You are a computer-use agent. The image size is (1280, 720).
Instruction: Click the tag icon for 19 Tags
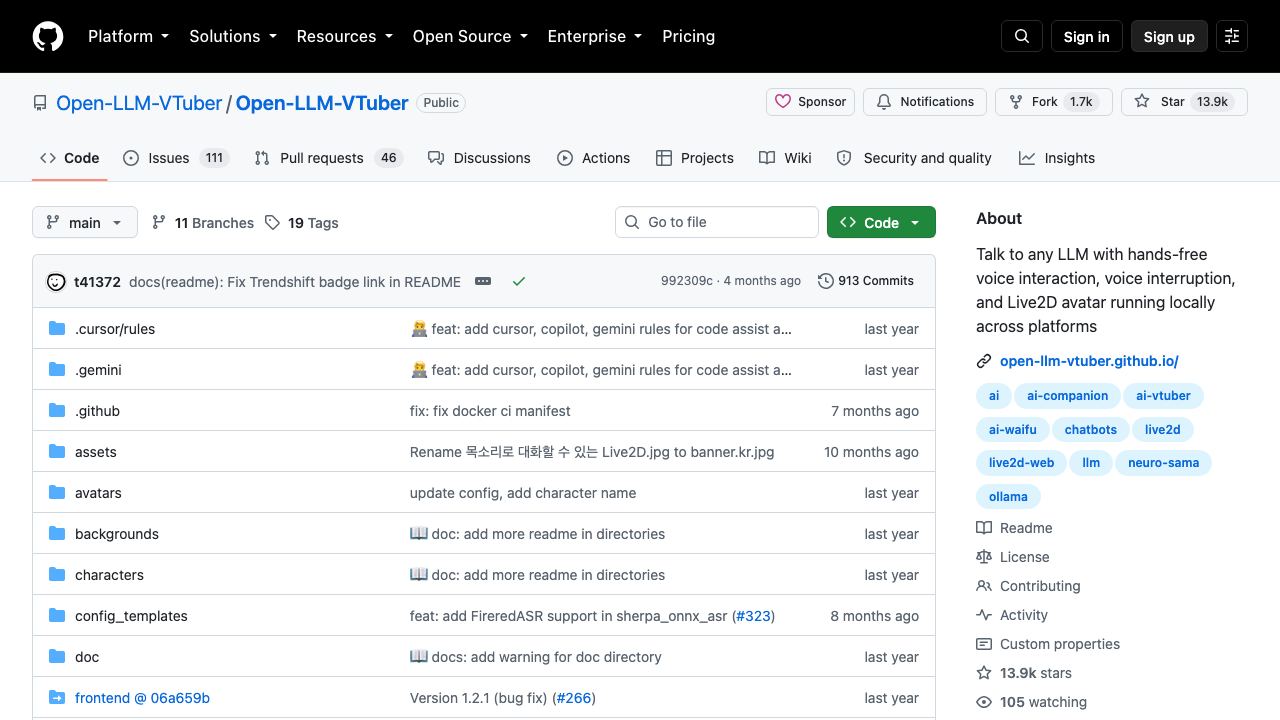(x=272, y=223)
